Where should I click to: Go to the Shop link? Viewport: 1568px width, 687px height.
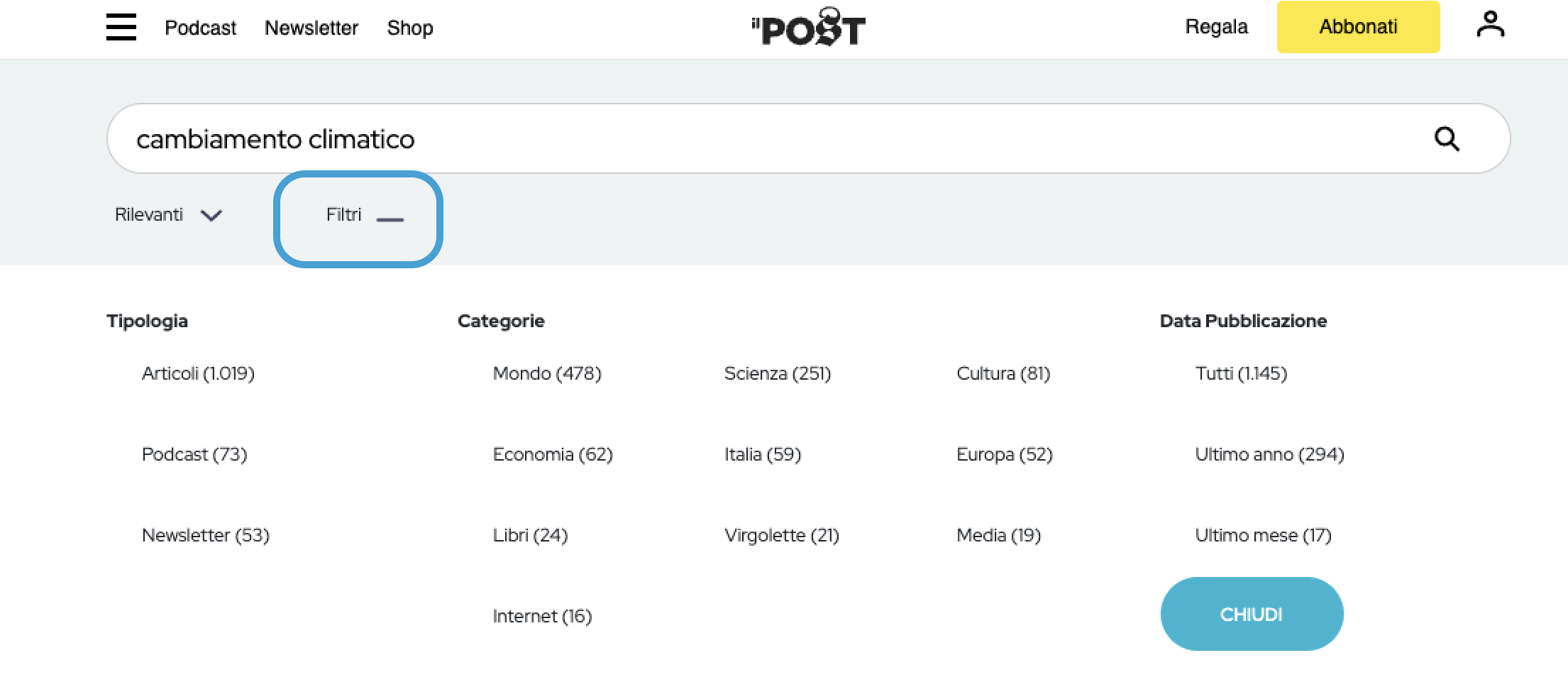[410, 28]
